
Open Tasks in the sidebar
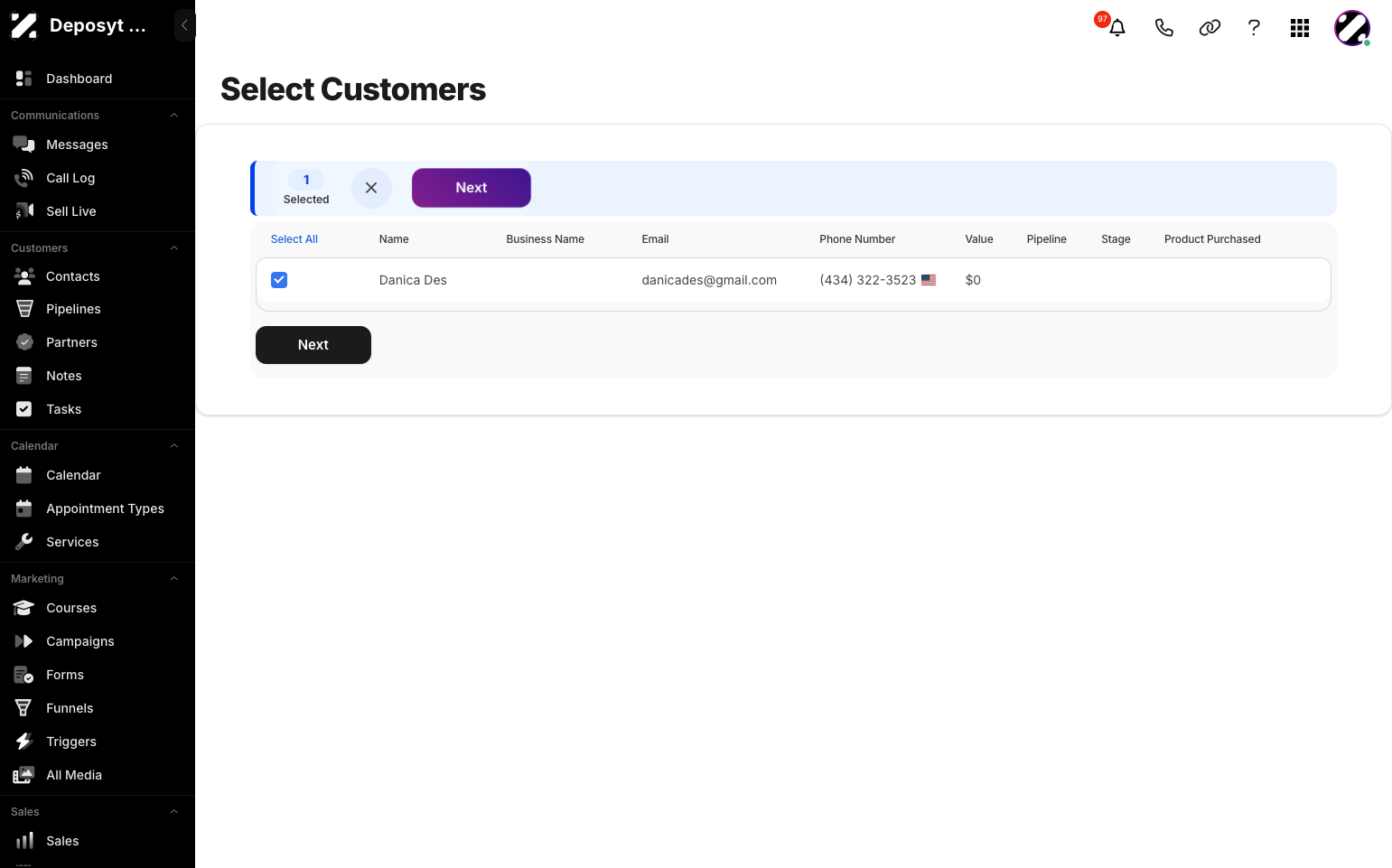(64, 409)
